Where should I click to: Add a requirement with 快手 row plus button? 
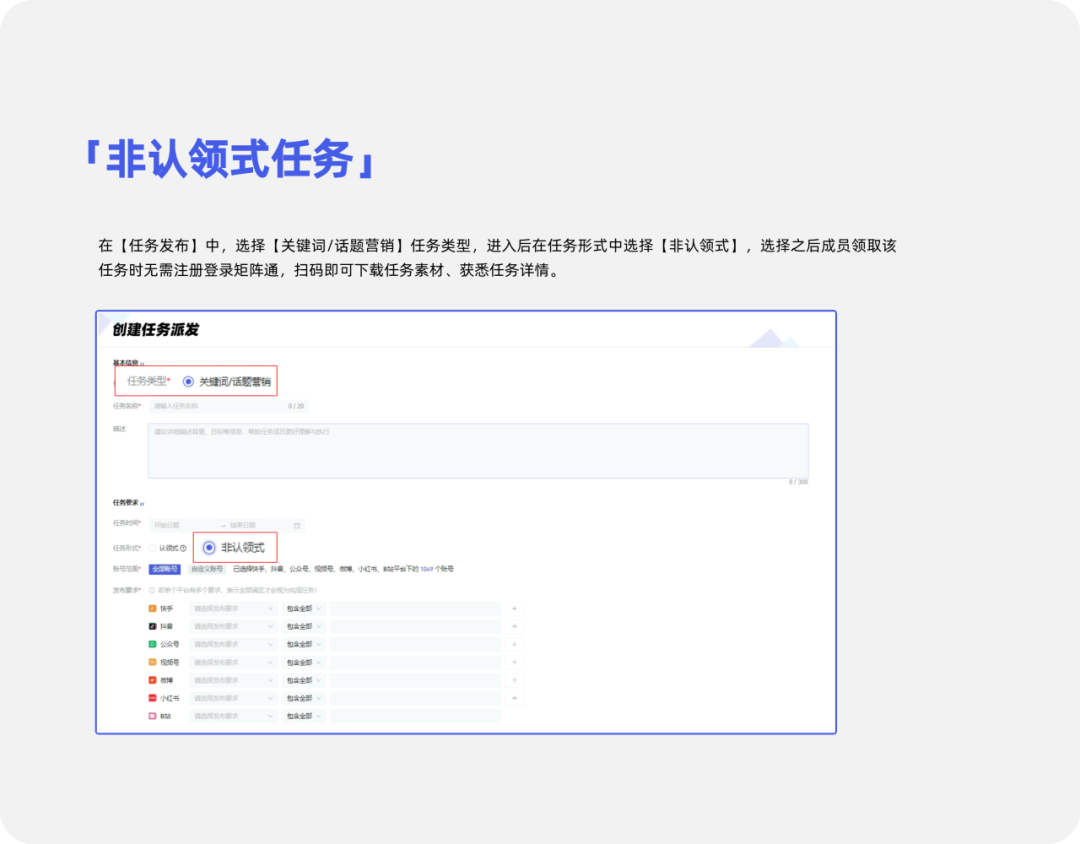click(x=515, y=609)
